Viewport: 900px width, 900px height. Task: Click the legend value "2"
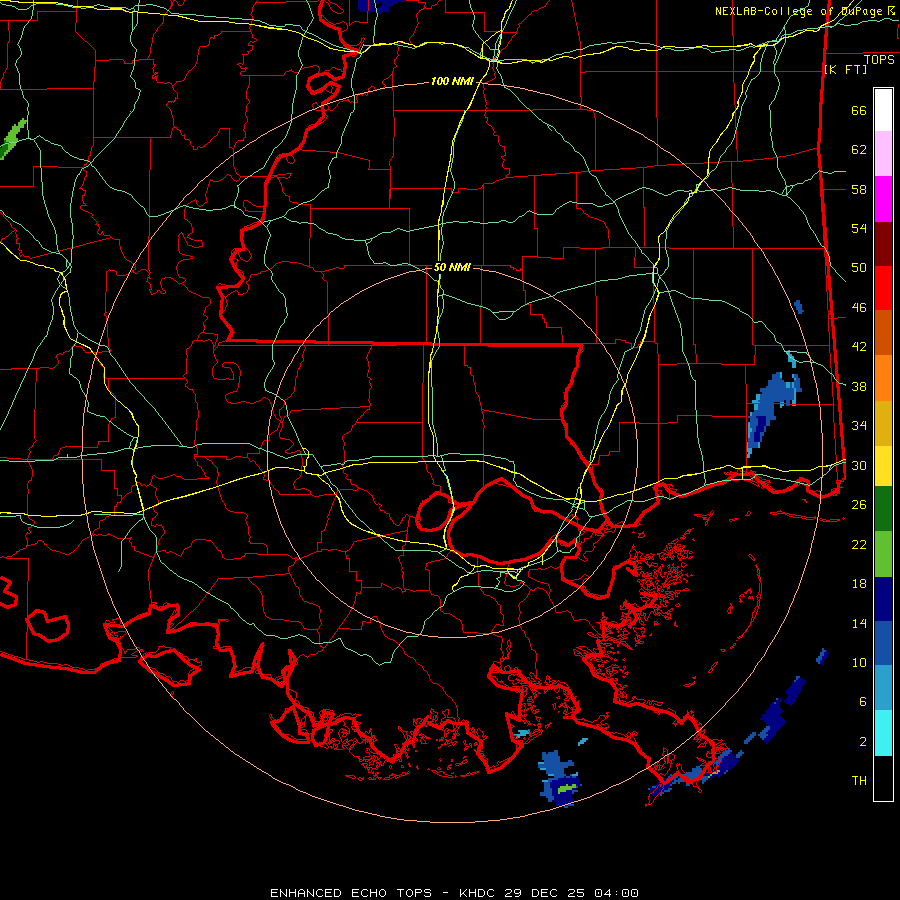click(x=863, y=742)
